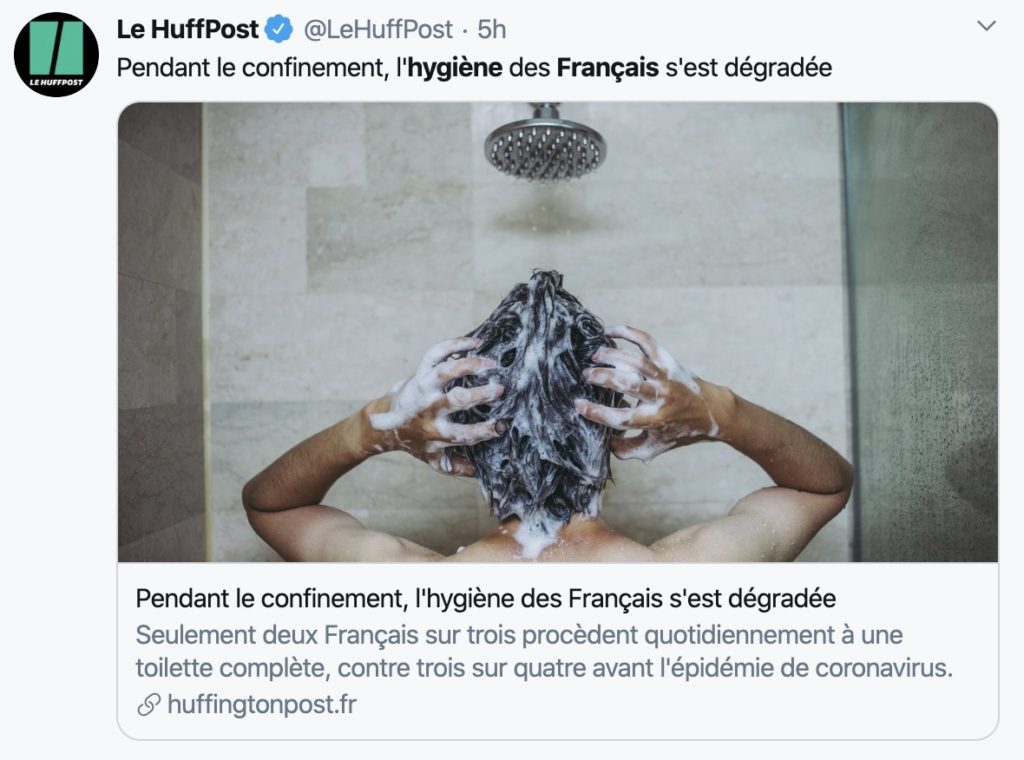Screen dimensions: 1024x760
Task: Open the article headline below the image
Action: click(486, 599)
